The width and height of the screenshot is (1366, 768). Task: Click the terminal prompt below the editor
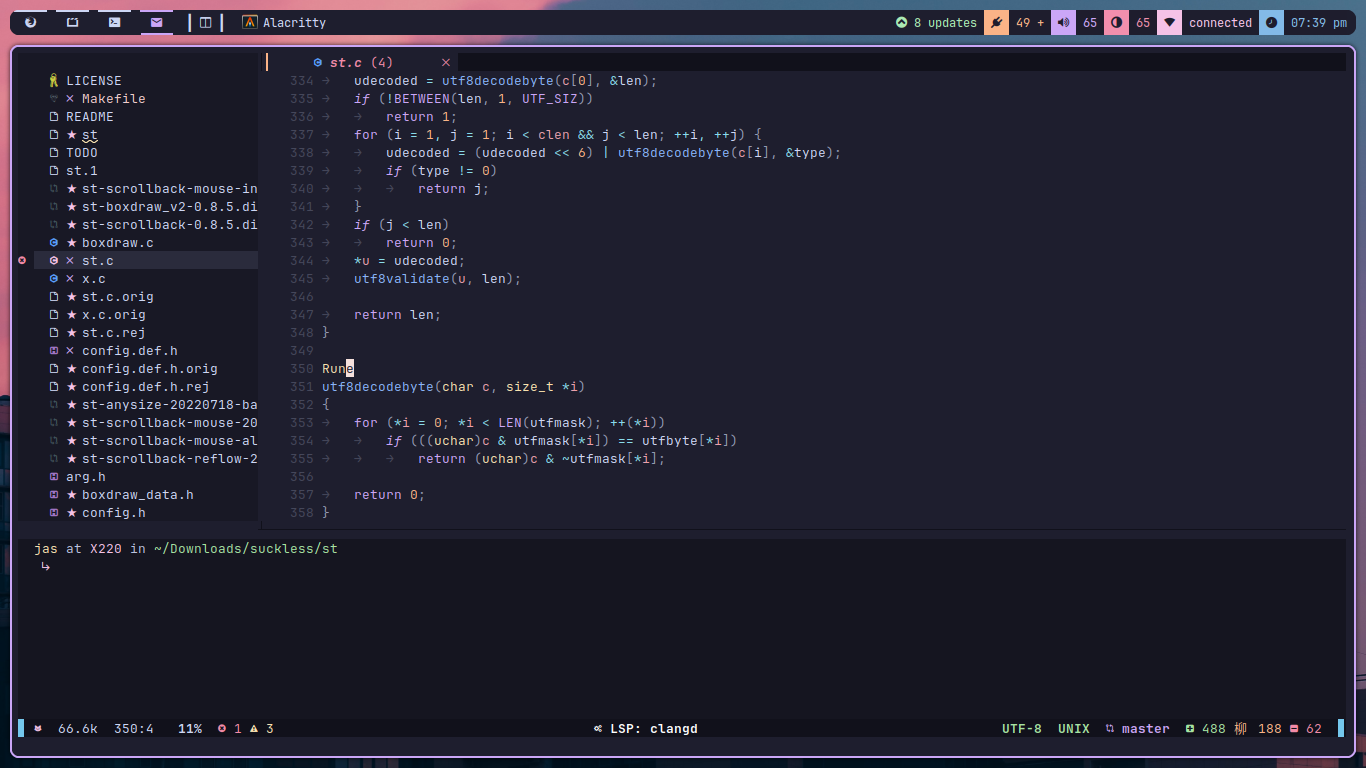45,566
